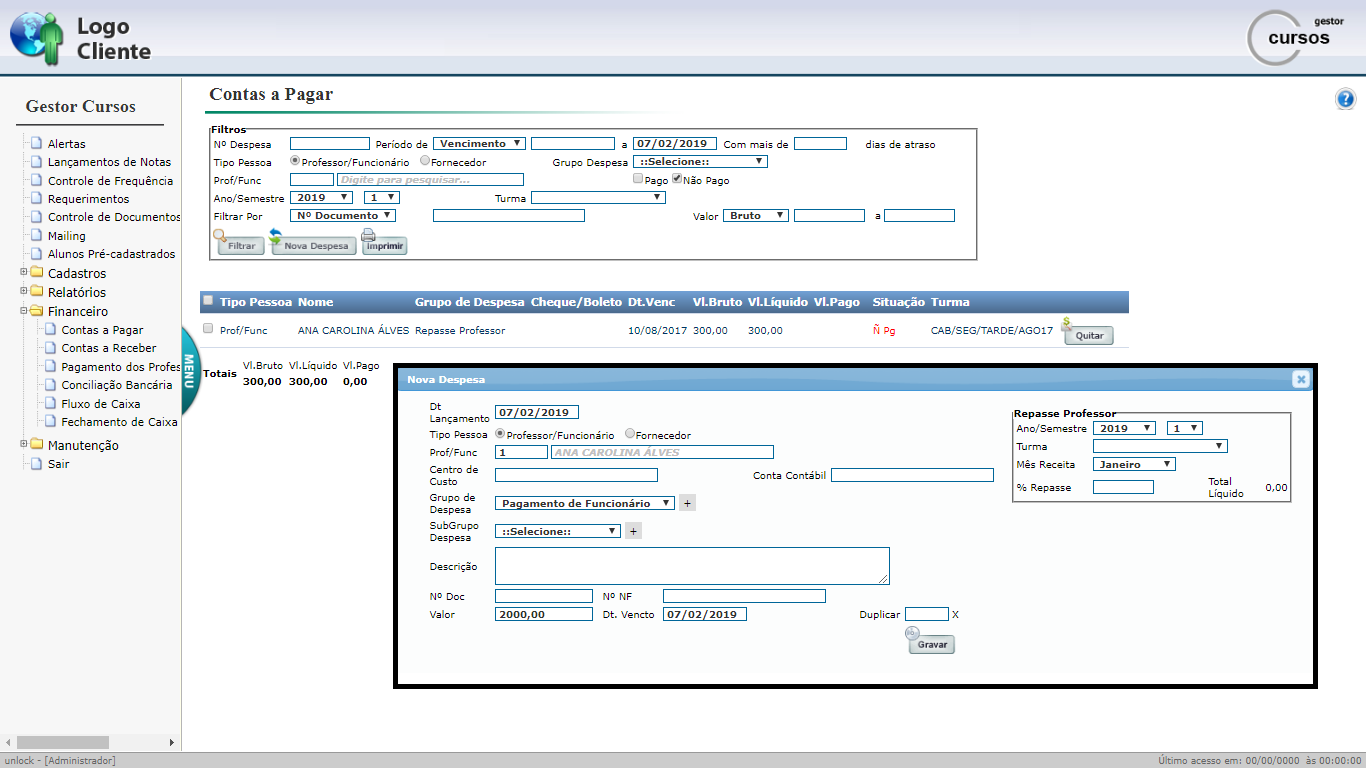This screenshot has height=768, width=1366.
Task: Open Conciliação Bancária
Action: pos(117,385)
